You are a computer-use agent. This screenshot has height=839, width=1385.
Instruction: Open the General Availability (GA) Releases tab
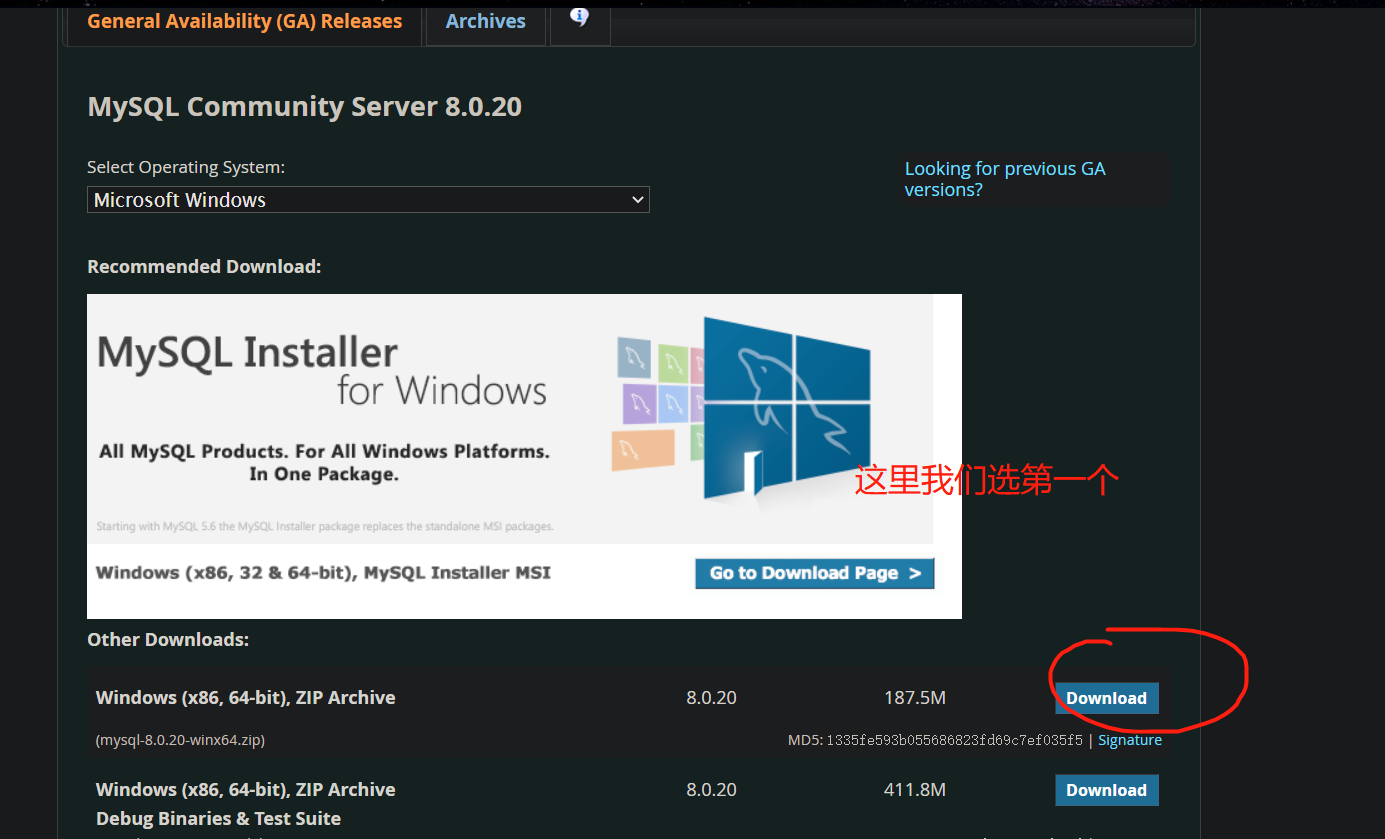click(x=244, y=21)
